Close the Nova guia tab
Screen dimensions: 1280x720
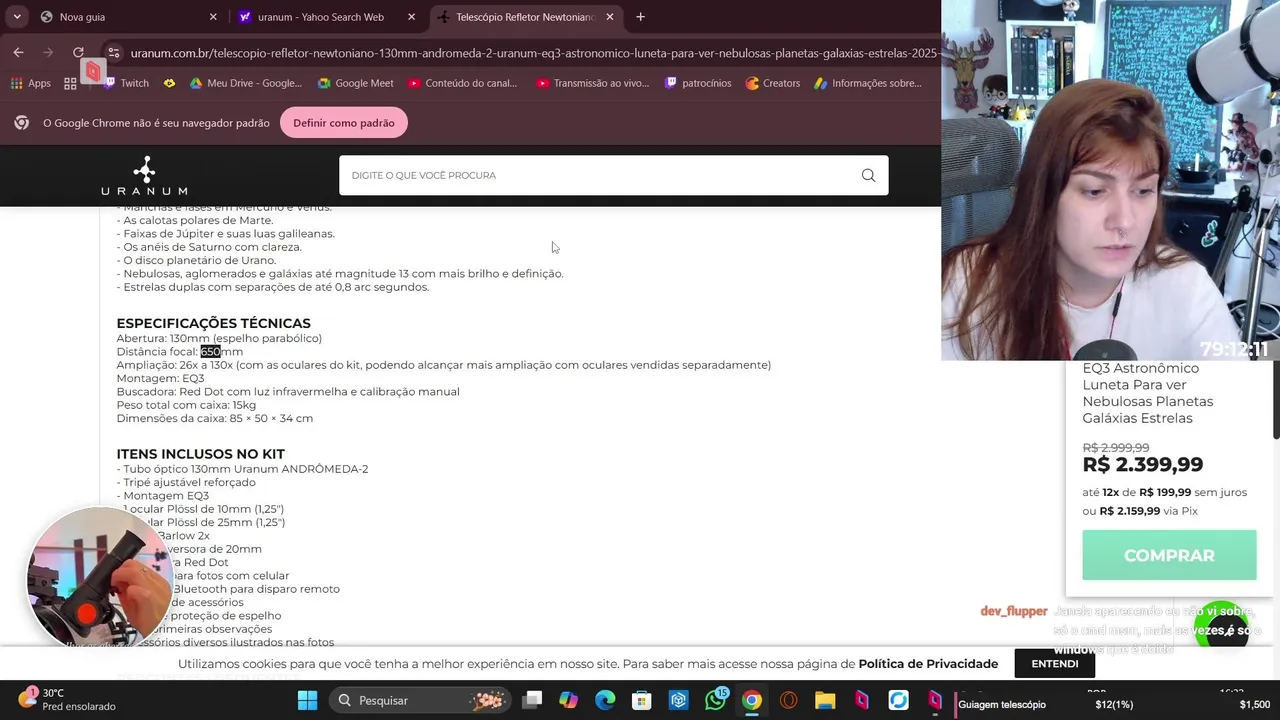(x=213, y=17)
